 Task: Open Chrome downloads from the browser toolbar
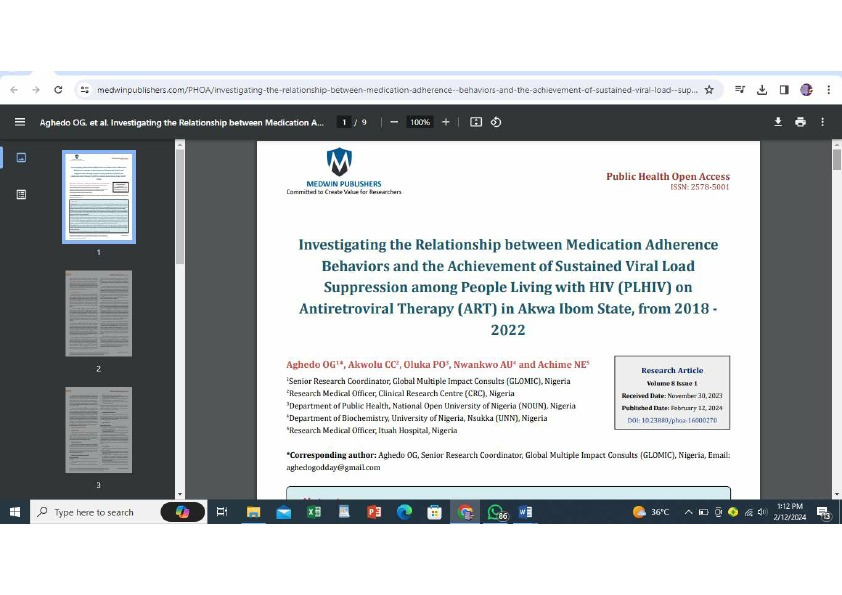tap(762, 89)
